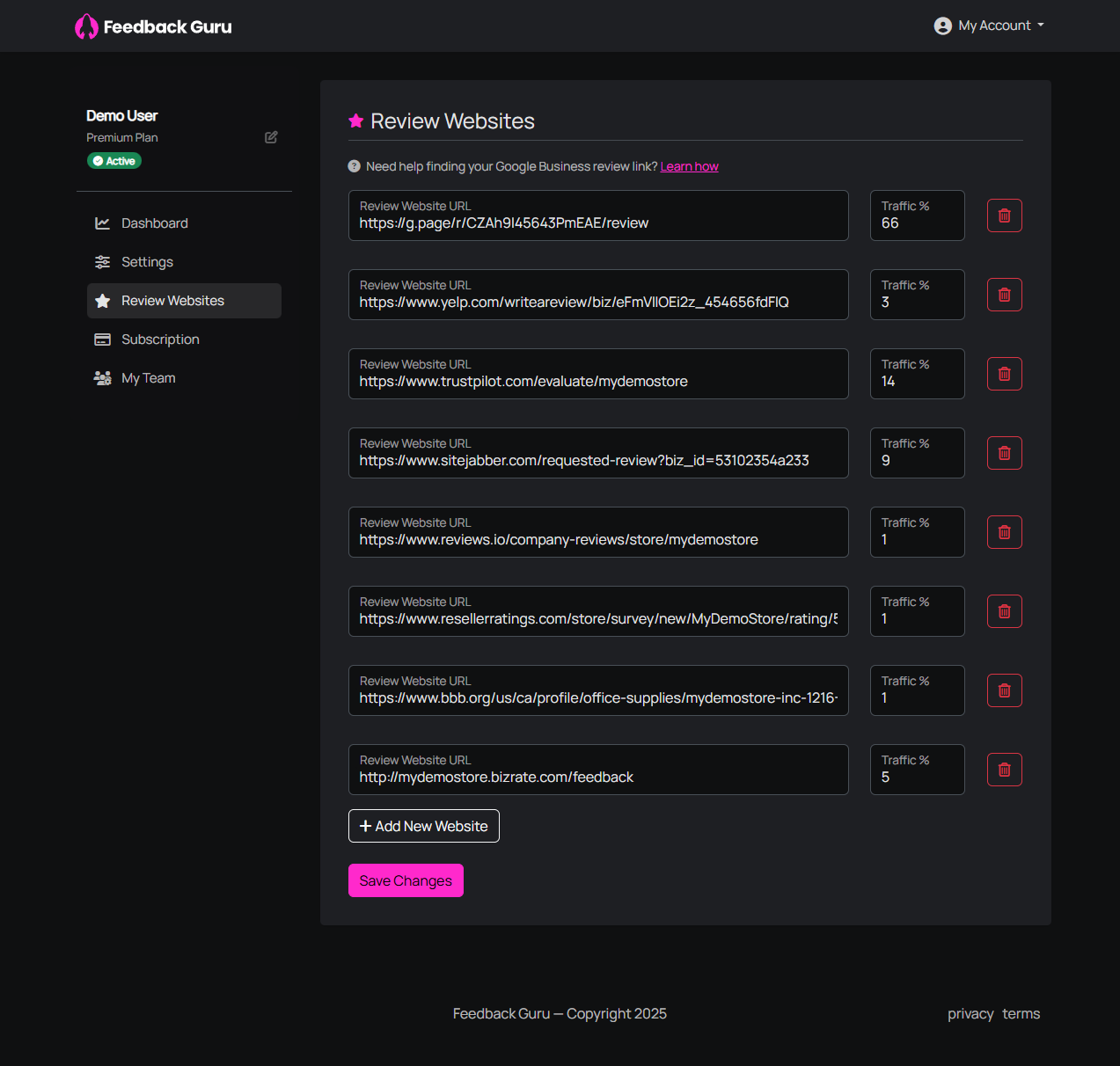Open Subscription page from sidebar
1120x1066 pixels.
(184, 340)
